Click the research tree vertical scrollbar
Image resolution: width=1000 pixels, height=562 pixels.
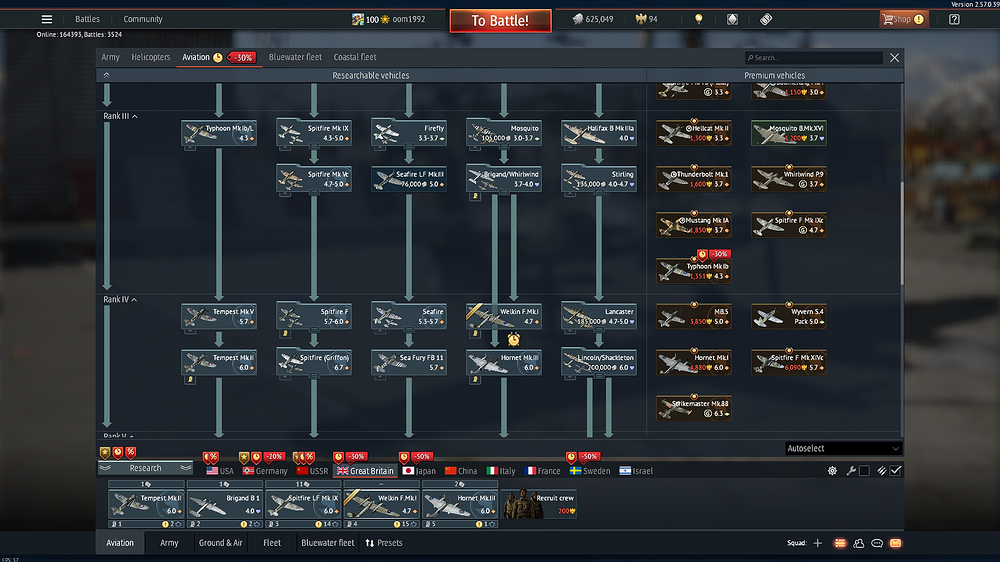[x=902, y=233]
